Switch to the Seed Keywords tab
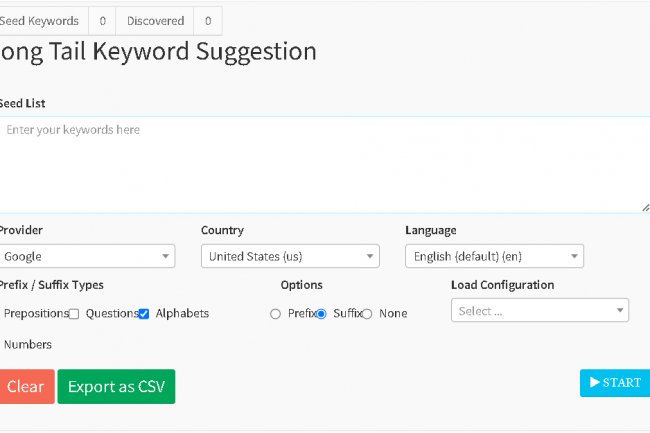 40,21
